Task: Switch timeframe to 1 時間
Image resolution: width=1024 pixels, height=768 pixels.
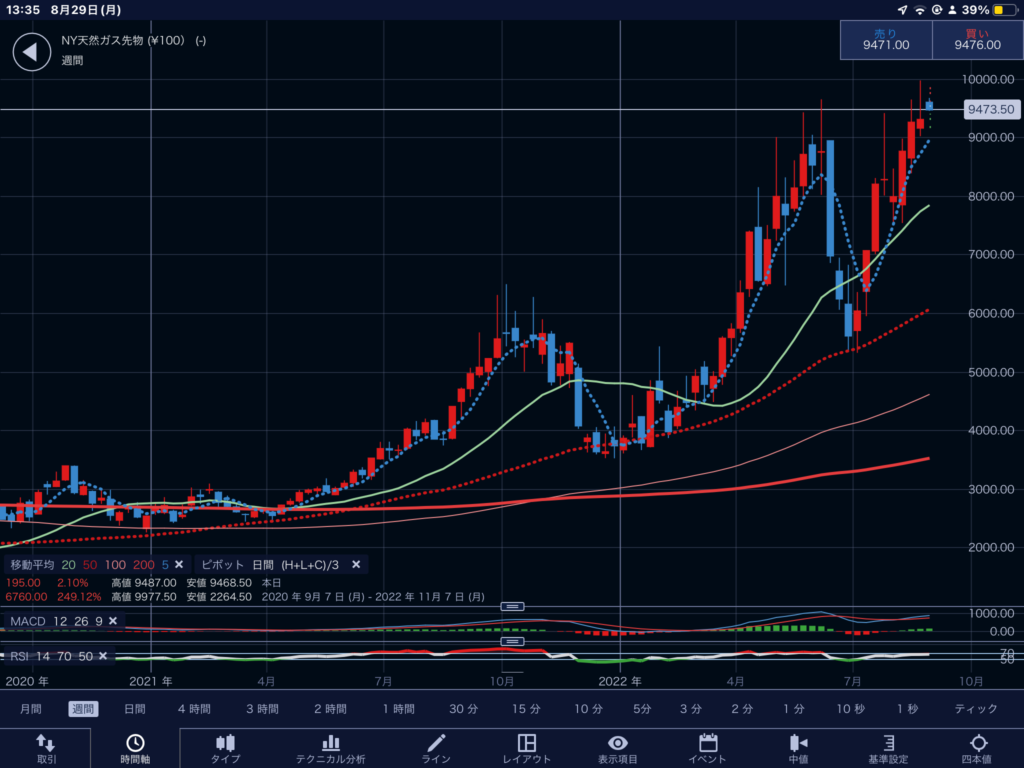Action: tap(398, 709)
